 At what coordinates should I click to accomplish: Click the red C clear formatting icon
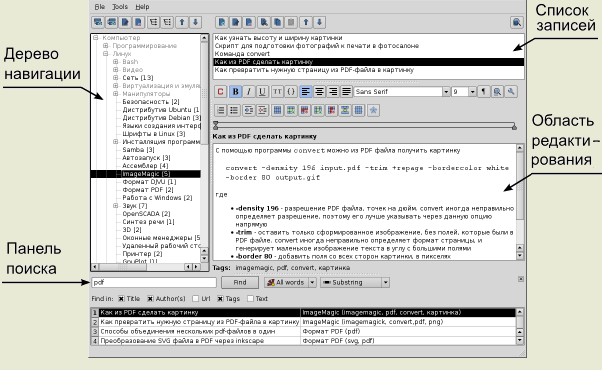point(220,91)
